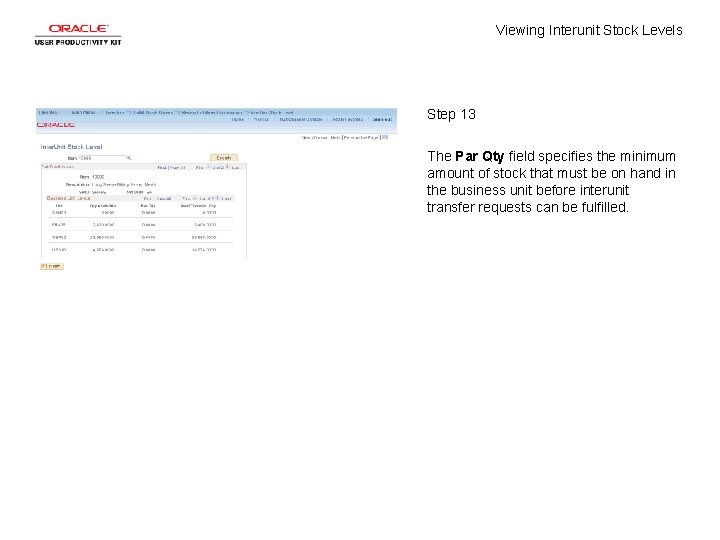The image size is (720, 540).
Task: Click the button below the grid
Action: (52, 266)
